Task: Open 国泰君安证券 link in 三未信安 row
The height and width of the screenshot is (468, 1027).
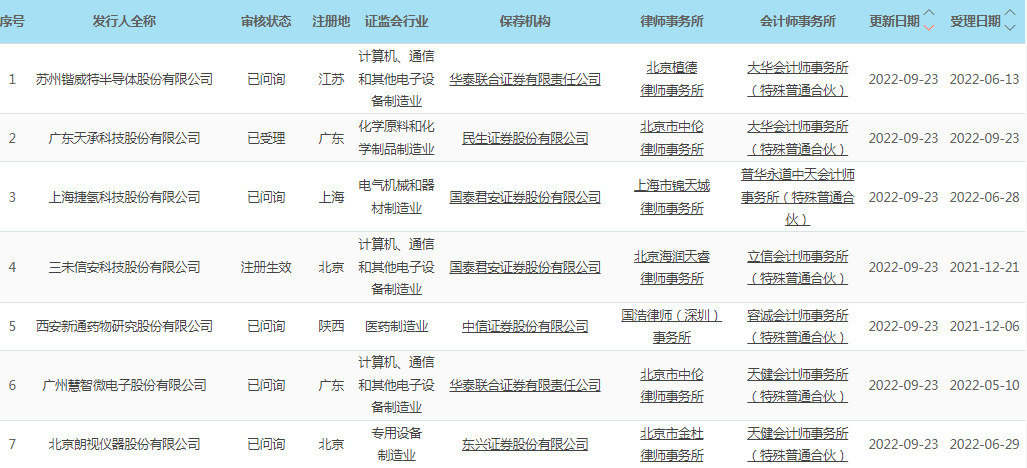Action: (x=525, y=267)
